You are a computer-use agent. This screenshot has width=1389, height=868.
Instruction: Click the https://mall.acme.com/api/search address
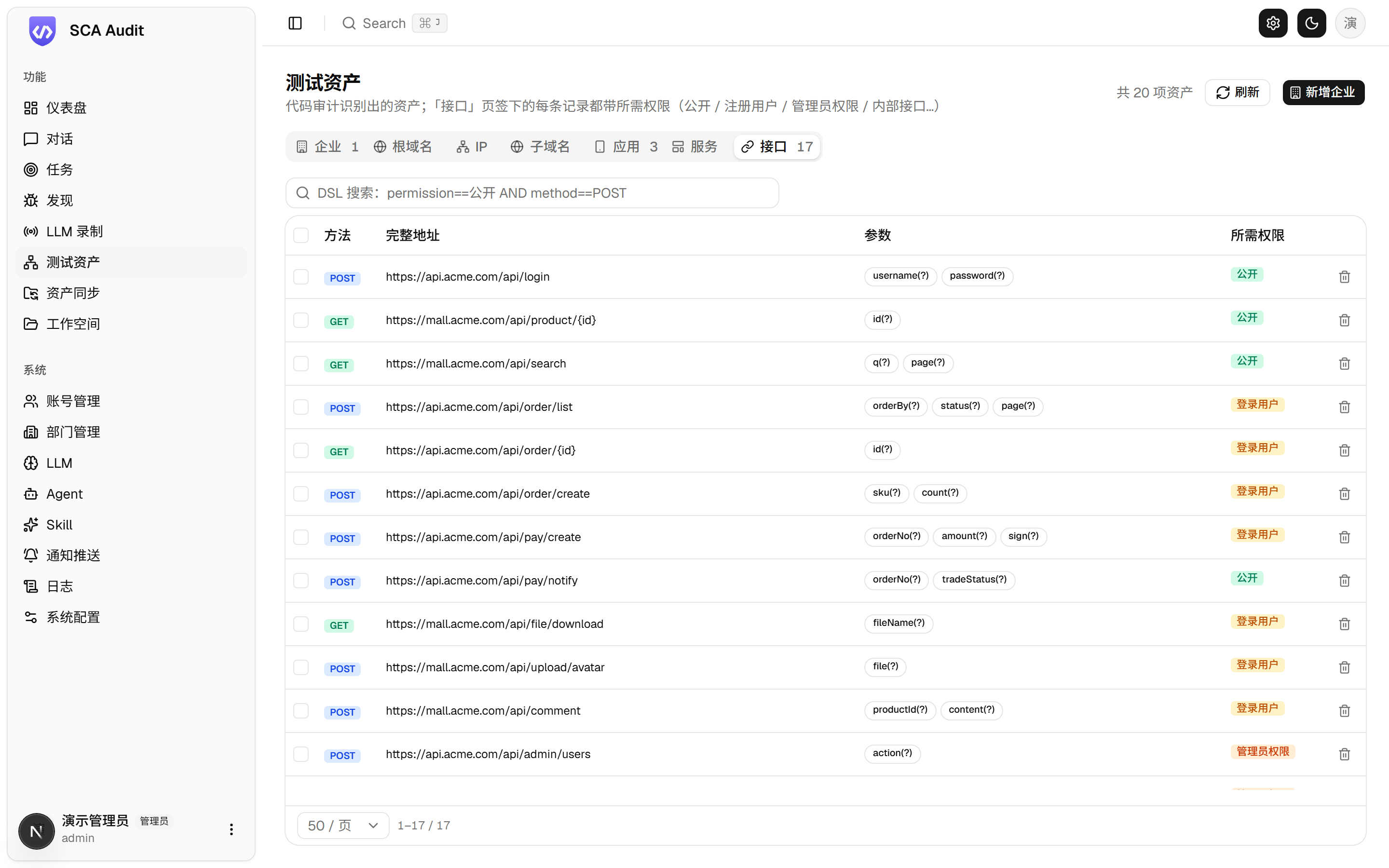[476, 364]
